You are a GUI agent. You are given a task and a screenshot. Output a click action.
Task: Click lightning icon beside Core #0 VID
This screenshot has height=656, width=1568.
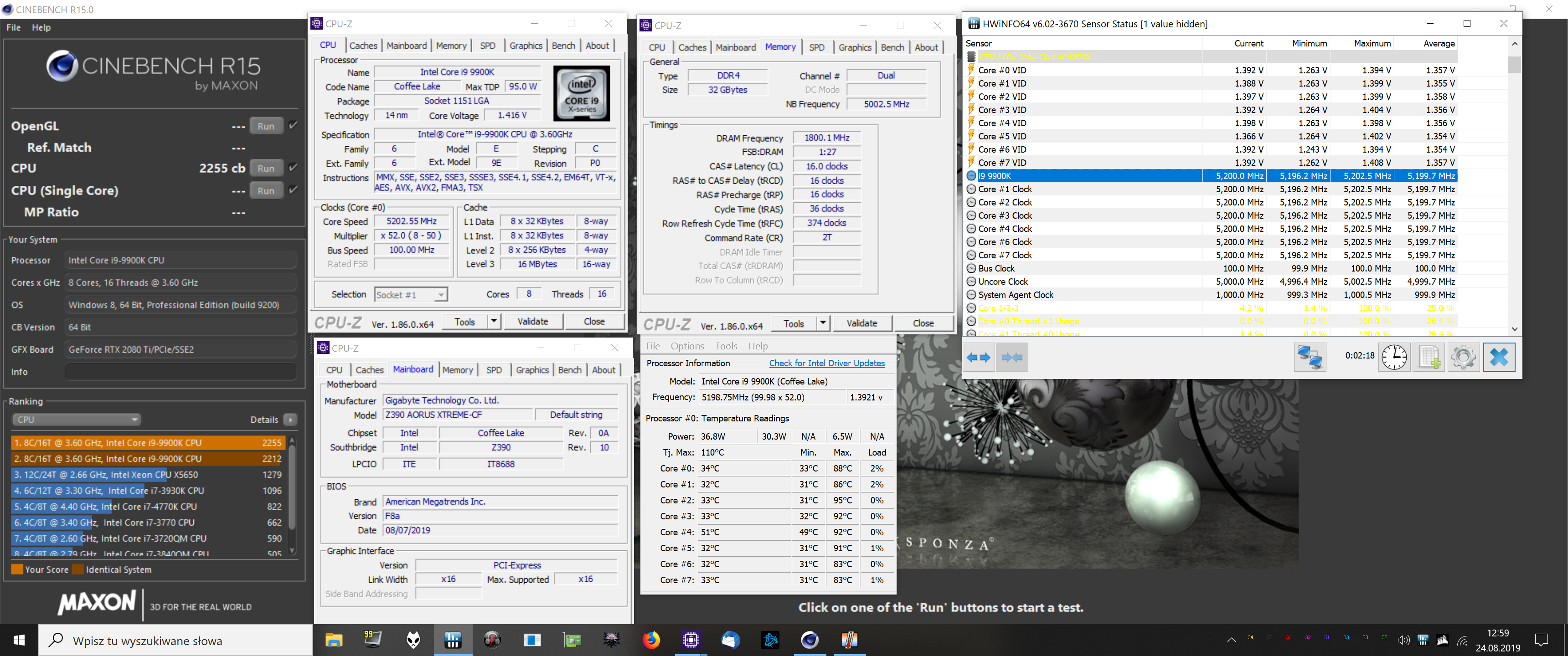tap(971, 70)
